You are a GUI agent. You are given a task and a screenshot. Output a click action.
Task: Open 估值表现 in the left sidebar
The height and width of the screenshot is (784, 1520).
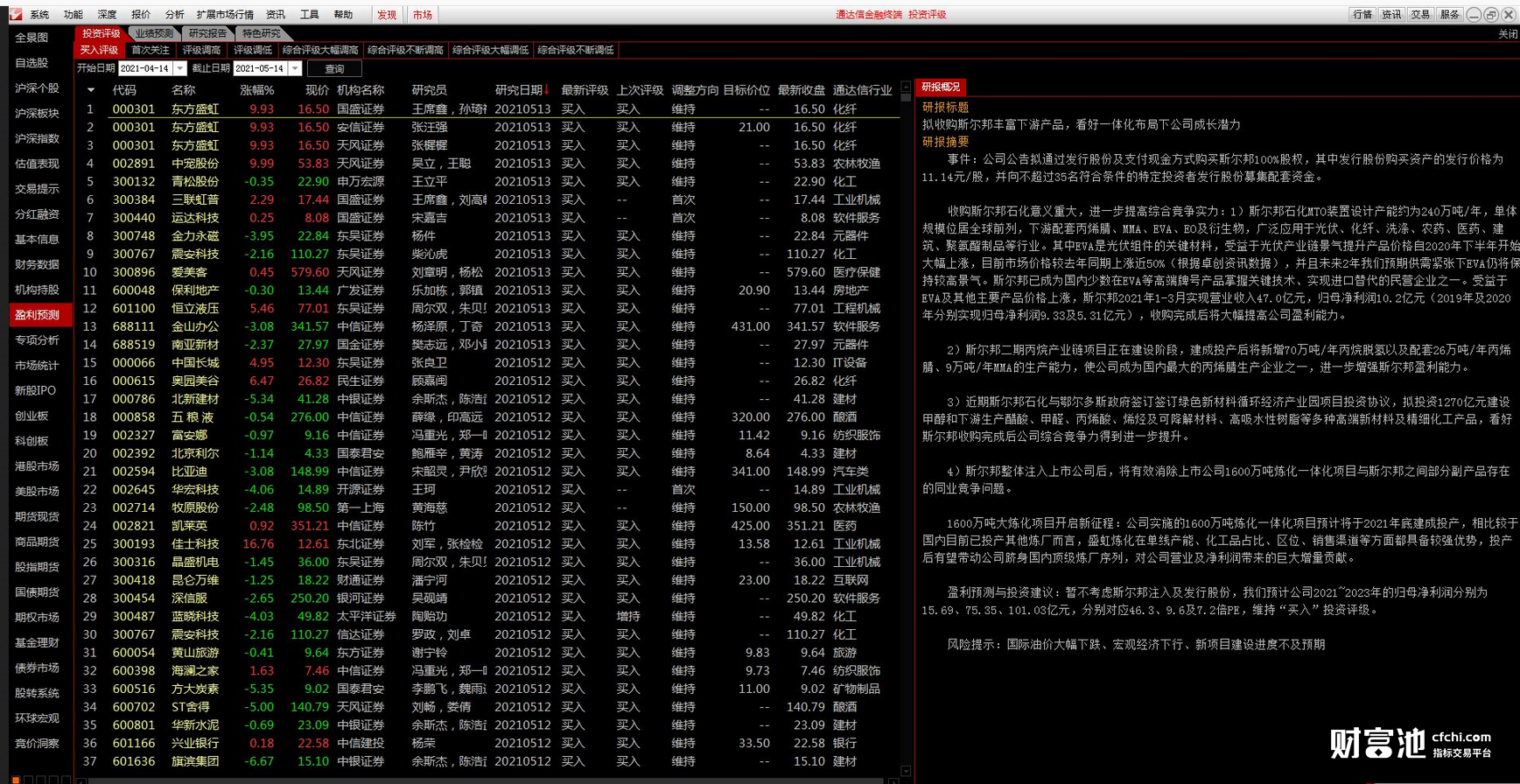click(x=37, y=164)
